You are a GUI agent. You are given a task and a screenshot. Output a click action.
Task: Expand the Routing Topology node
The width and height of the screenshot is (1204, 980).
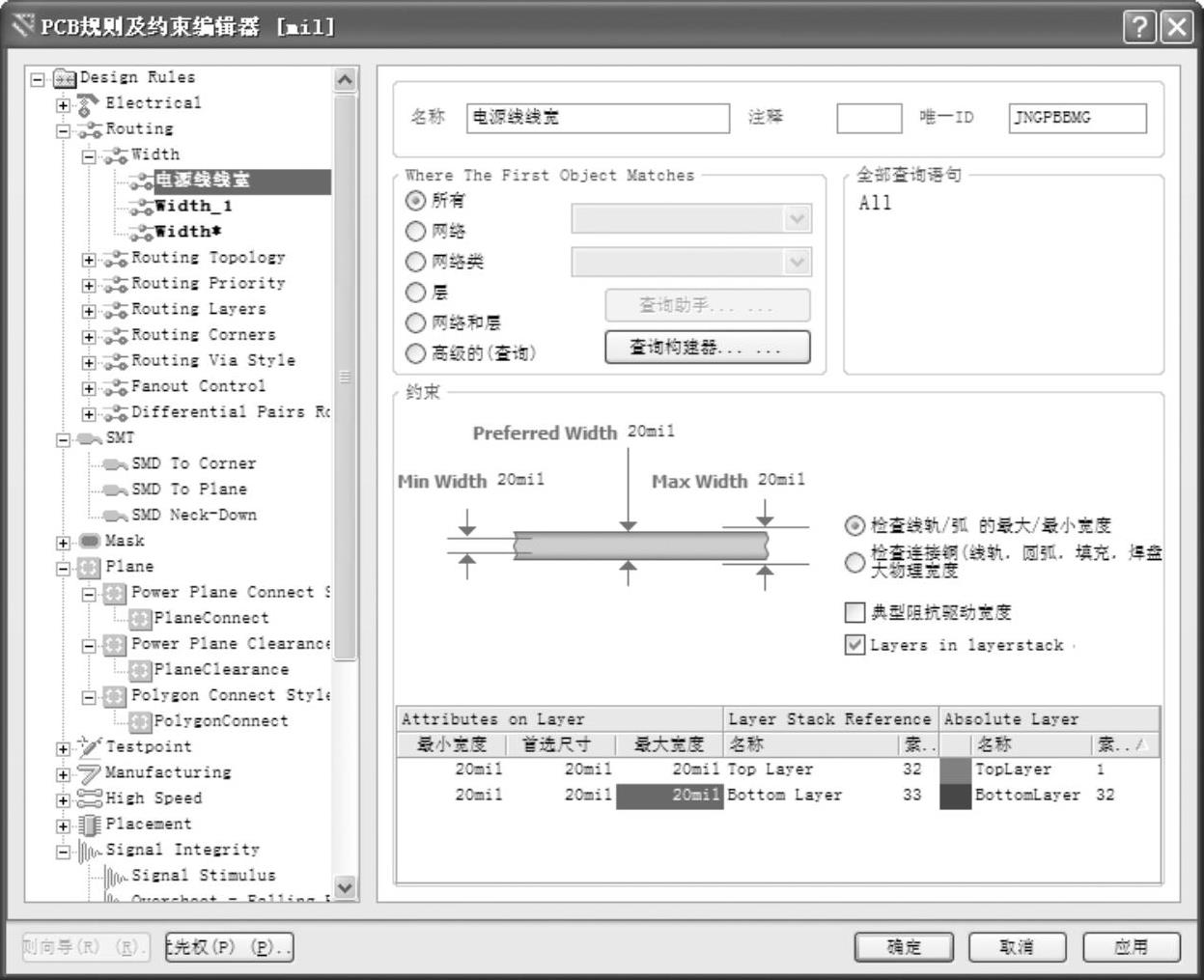[x=89, y=259]
